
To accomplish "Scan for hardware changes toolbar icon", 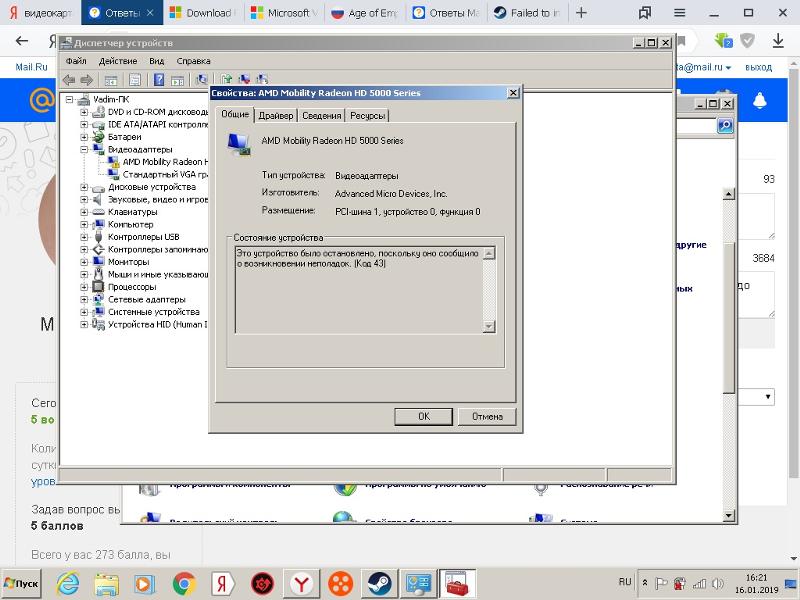I will 202,79.
